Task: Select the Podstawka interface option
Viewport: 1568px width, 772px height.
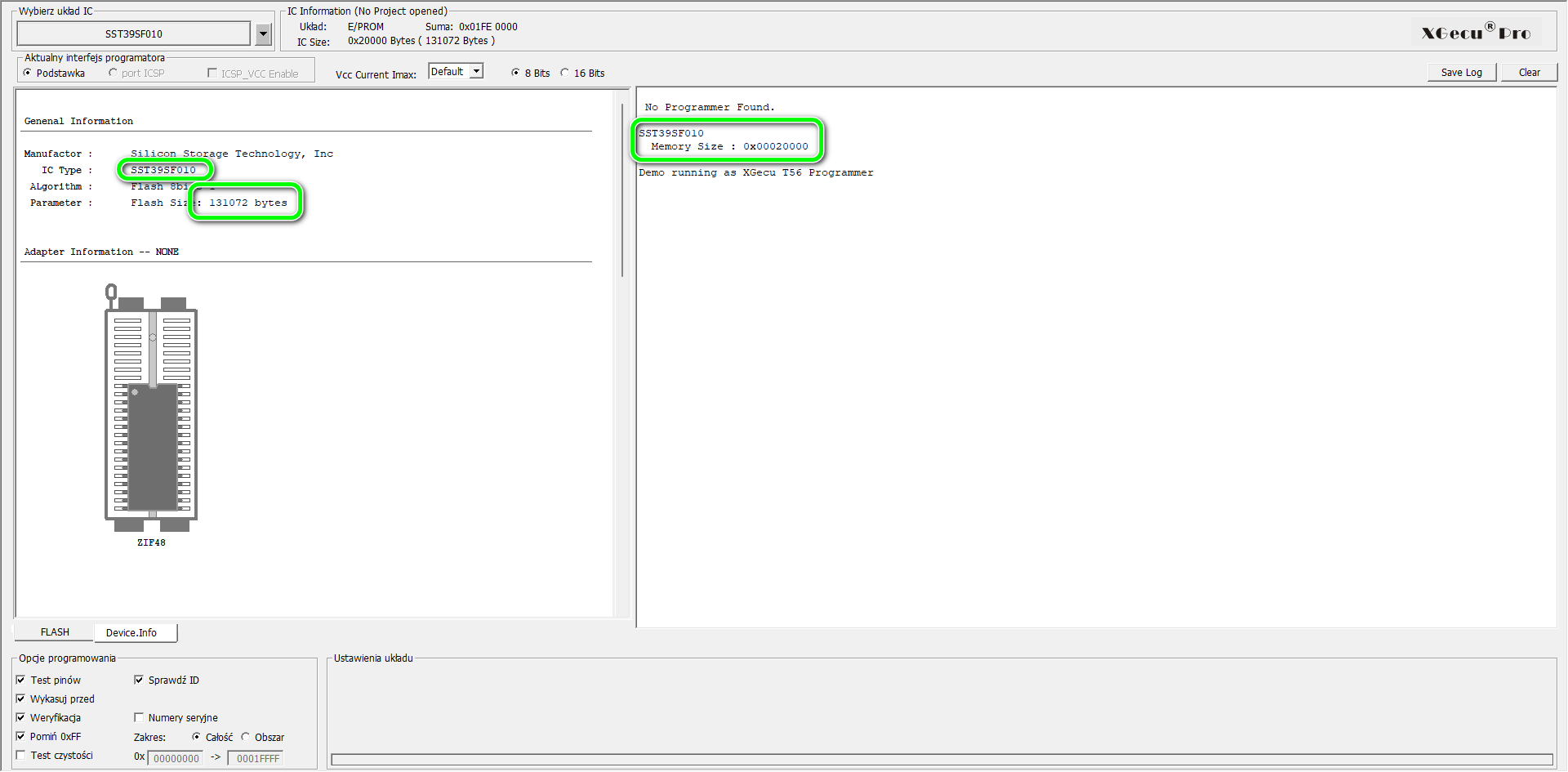Action: pyautogui.click(x=54, y=74)
